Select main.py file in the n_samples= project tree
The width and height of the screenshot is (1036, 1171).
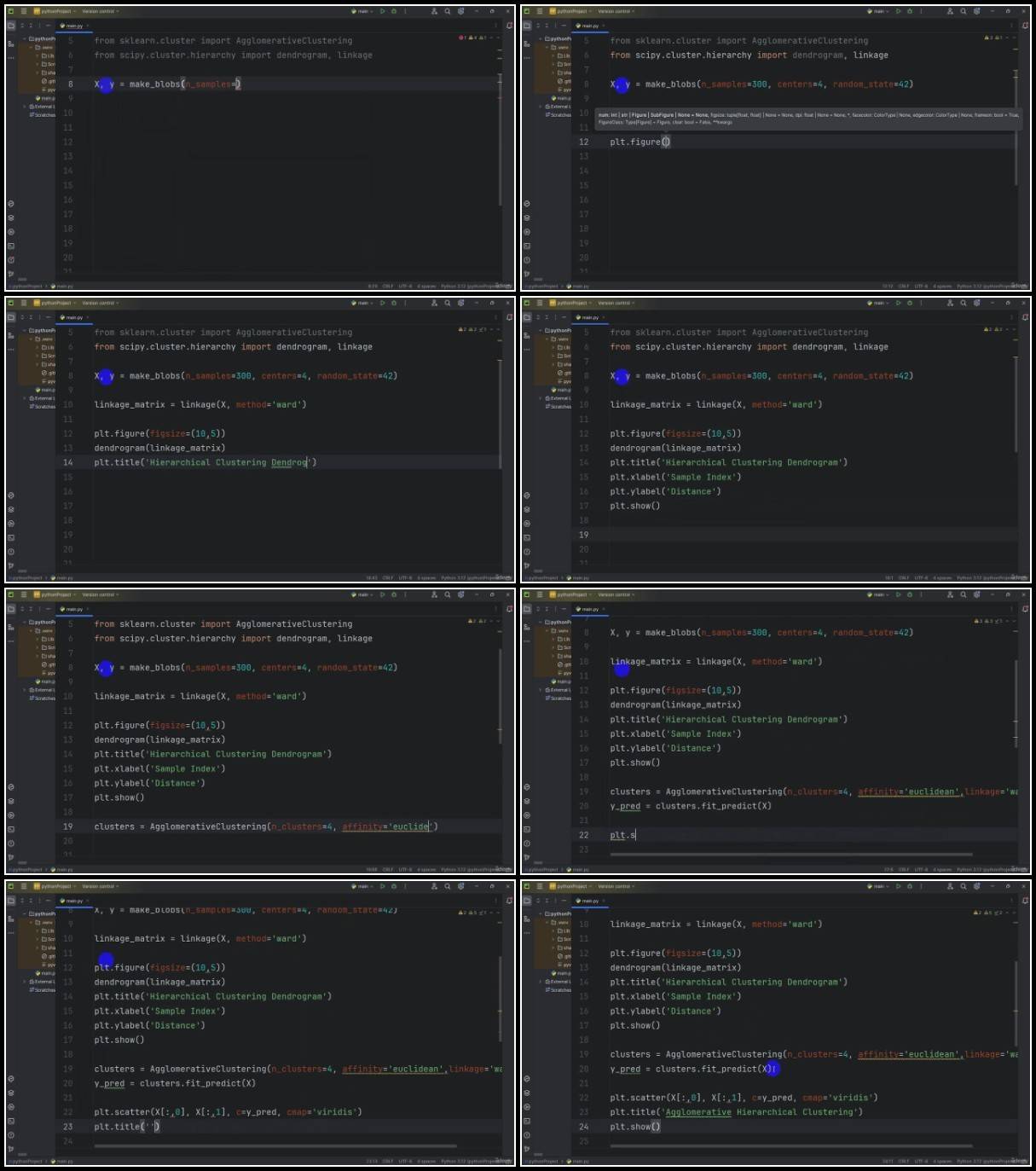pyautogui.click(x=46, y=98)
